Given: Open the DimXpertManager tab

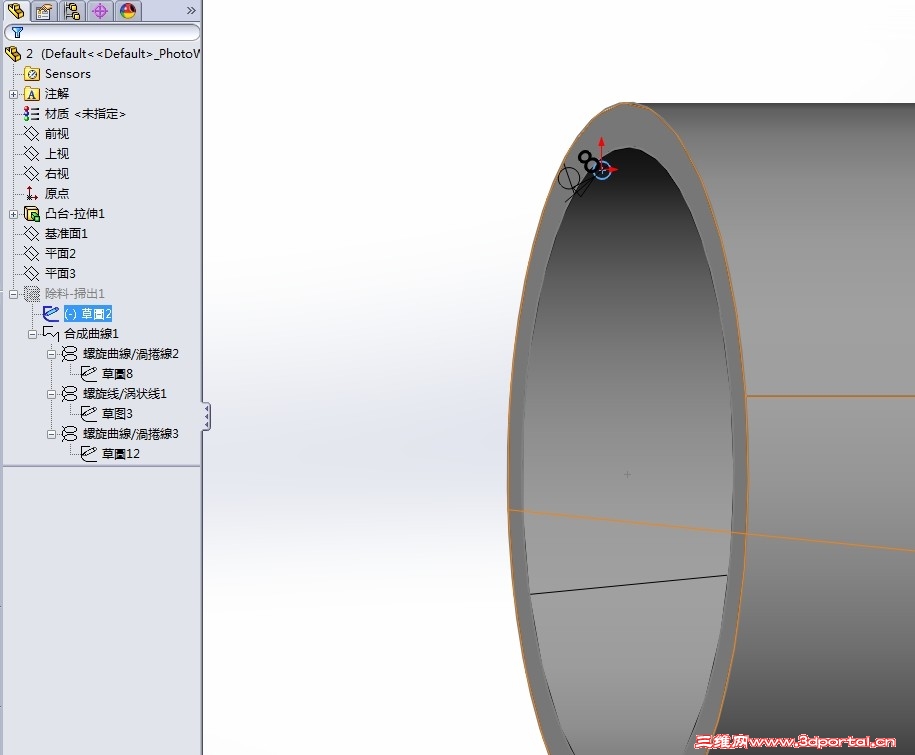Looking at the screenshot, I should 100,11.
